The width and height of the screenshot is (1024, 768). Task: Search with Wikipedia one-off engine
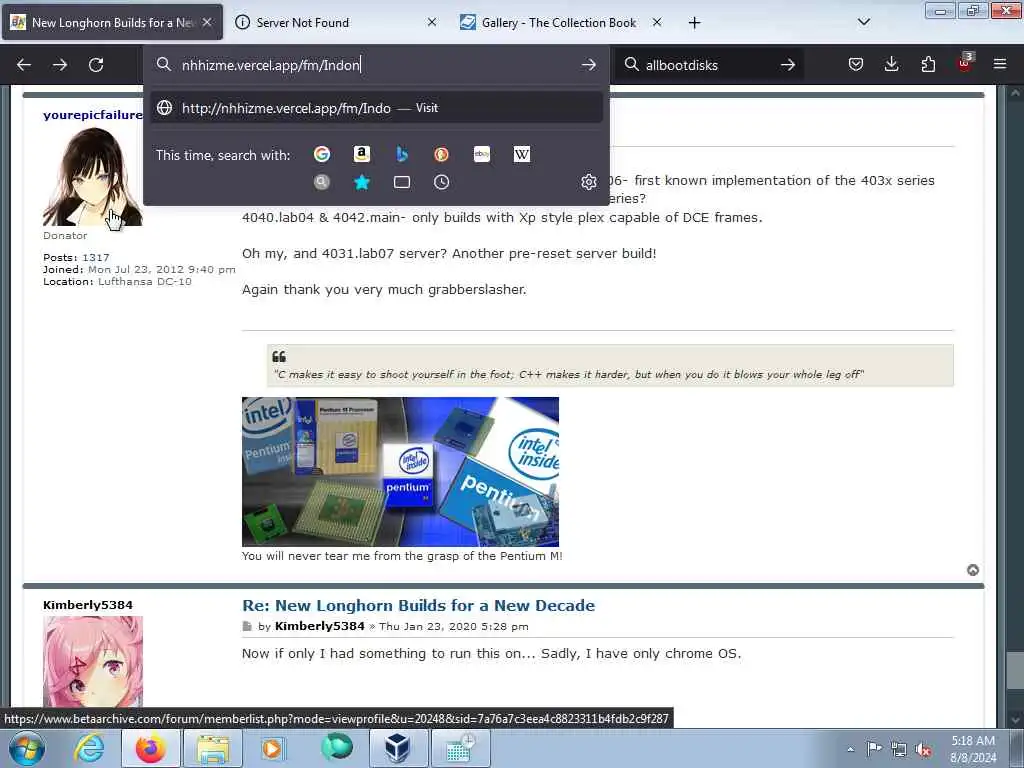click(522, 154)
